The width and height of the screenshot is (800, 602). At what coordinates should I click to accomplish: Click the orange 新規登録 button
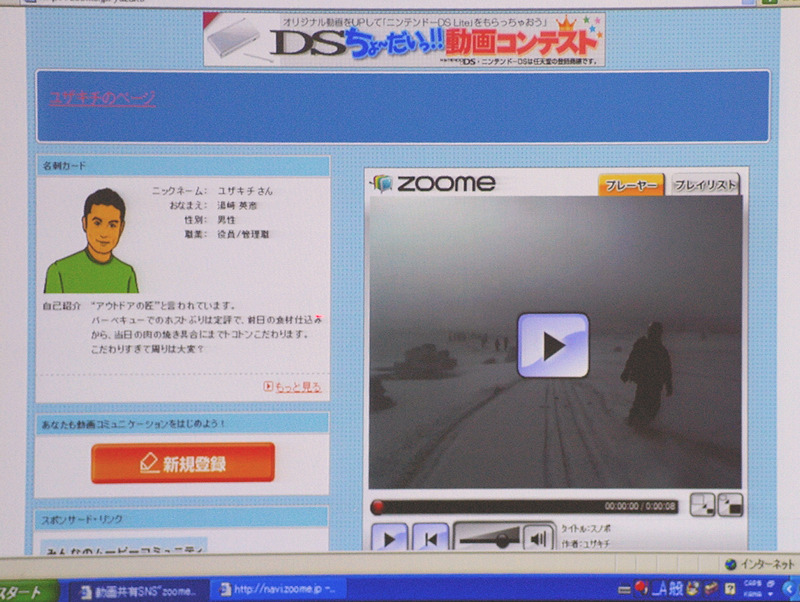point(183,463)
